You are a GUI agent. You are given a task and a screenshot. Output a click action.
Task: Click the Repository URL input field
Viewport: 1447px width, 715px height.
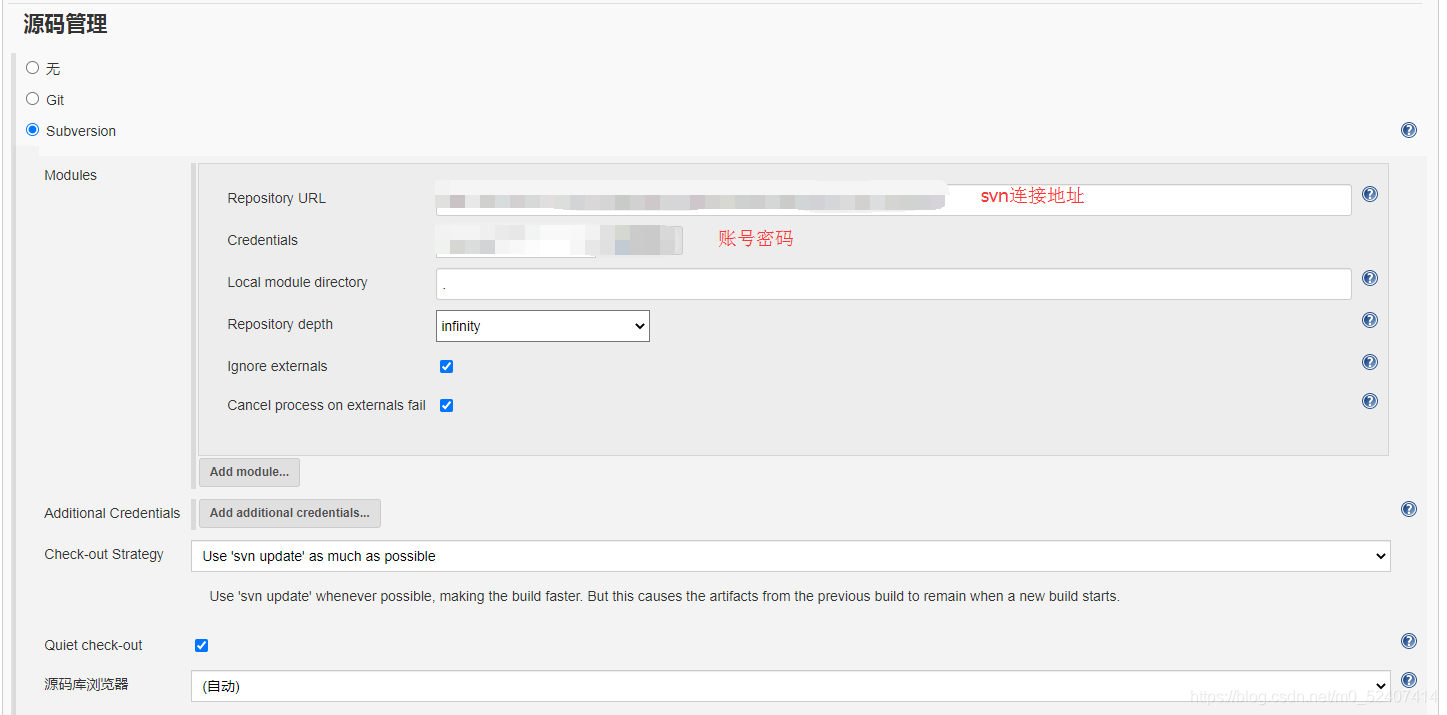[x=893, y=199]
